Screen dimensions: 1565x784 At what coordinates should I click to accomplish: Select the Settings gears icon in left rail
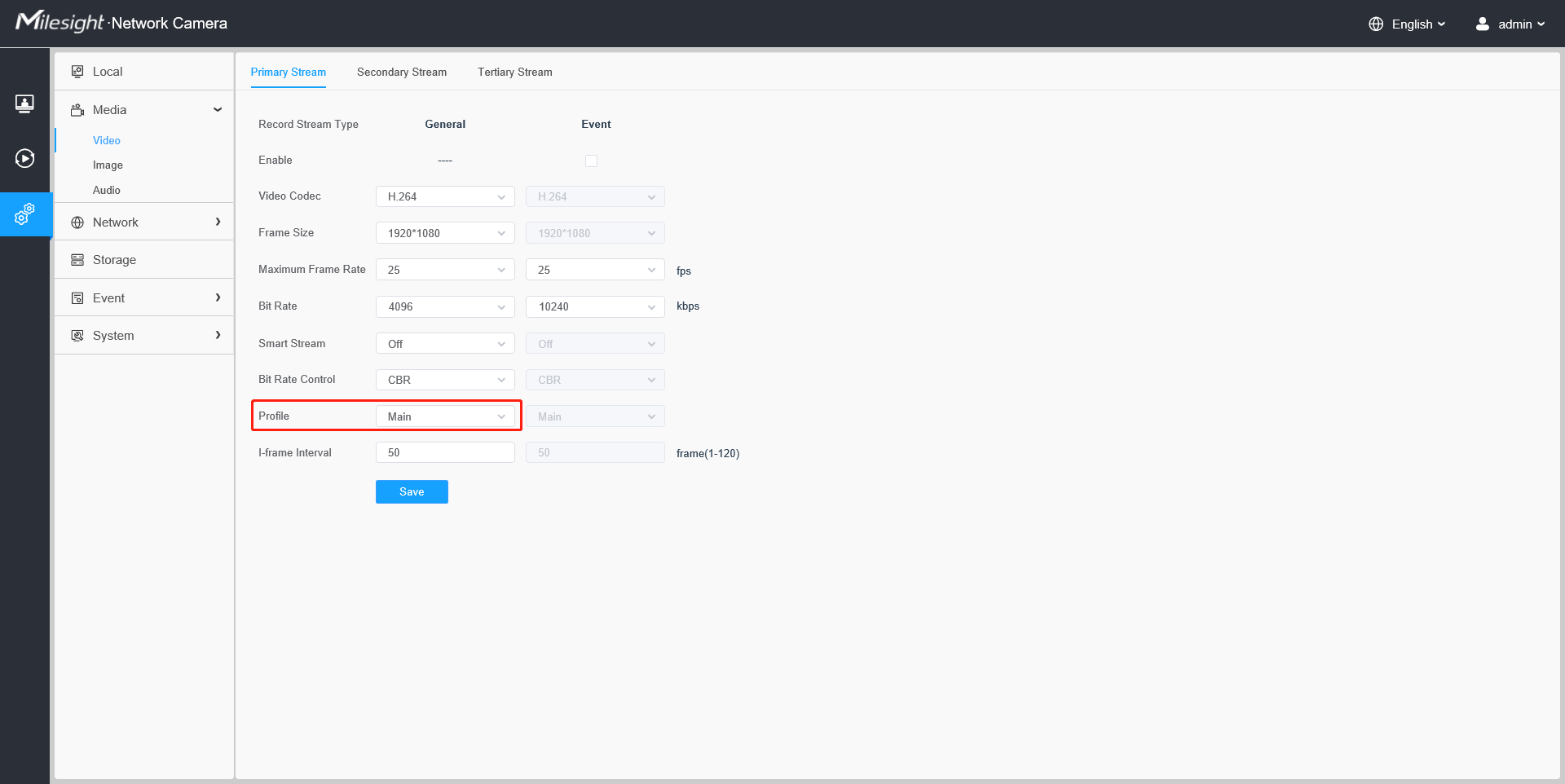coord(24,214)
